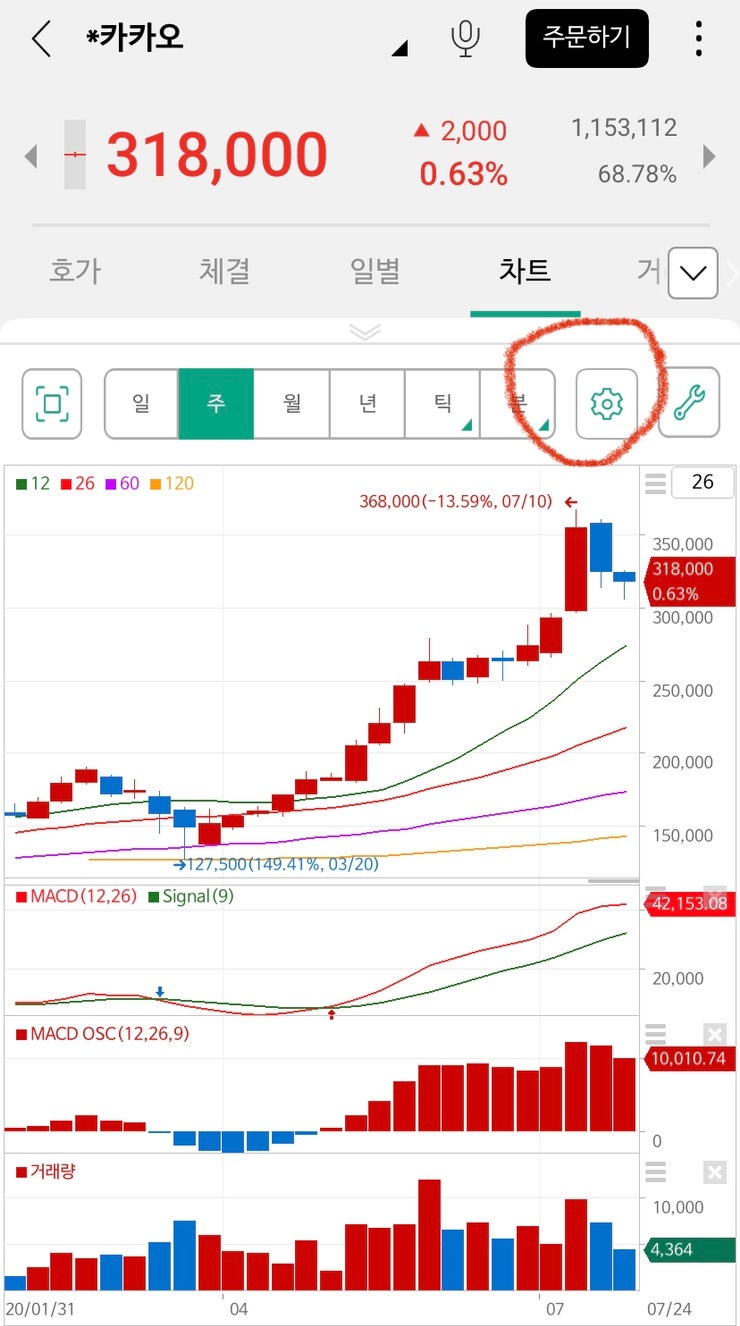Expand the tab list chevron button

693,273
